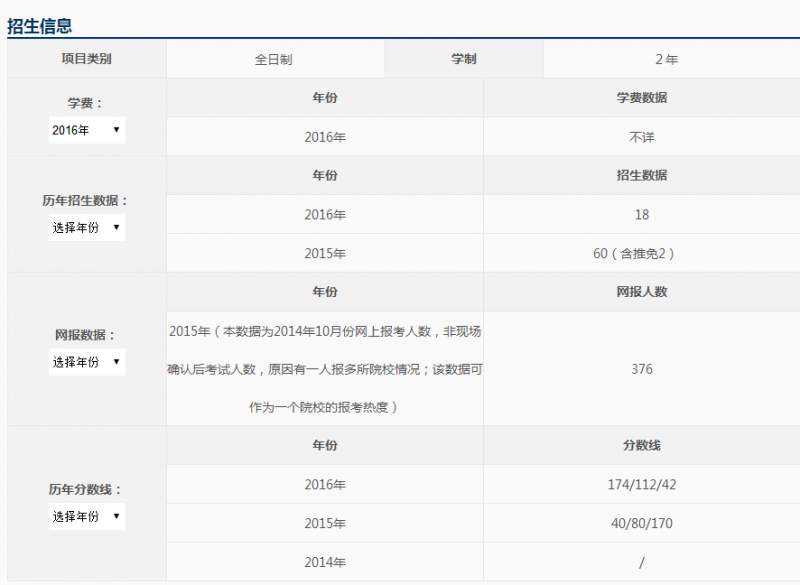Click the 招生数据 column header

pos(641,175)
